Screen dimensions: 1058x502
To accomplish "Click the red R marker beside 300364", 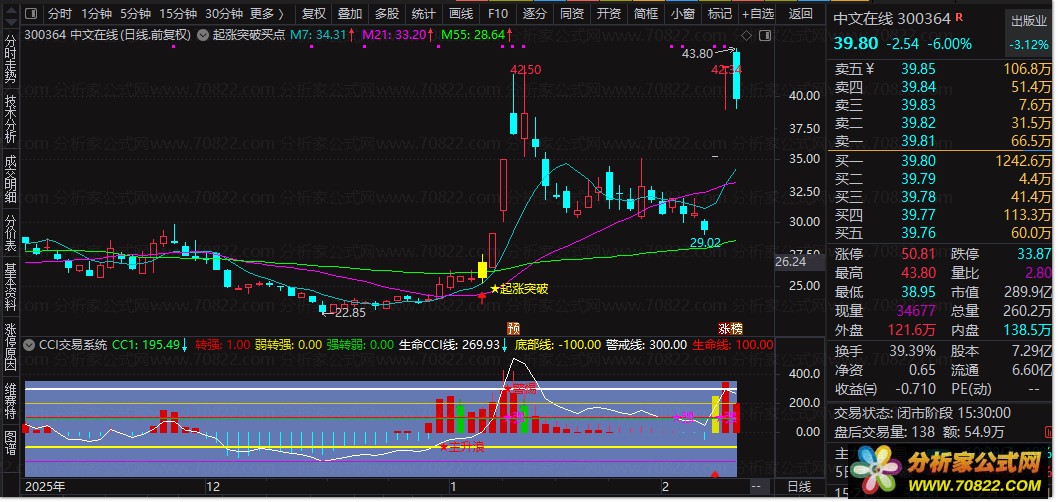I will tap(961, 16).
